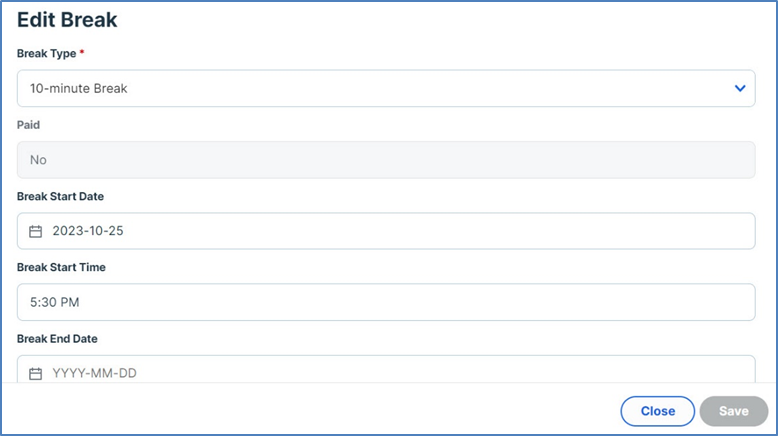Click the calendar icon in Break End Date
This screenshot has width=778, height=436.
click(x=35, y=374)
